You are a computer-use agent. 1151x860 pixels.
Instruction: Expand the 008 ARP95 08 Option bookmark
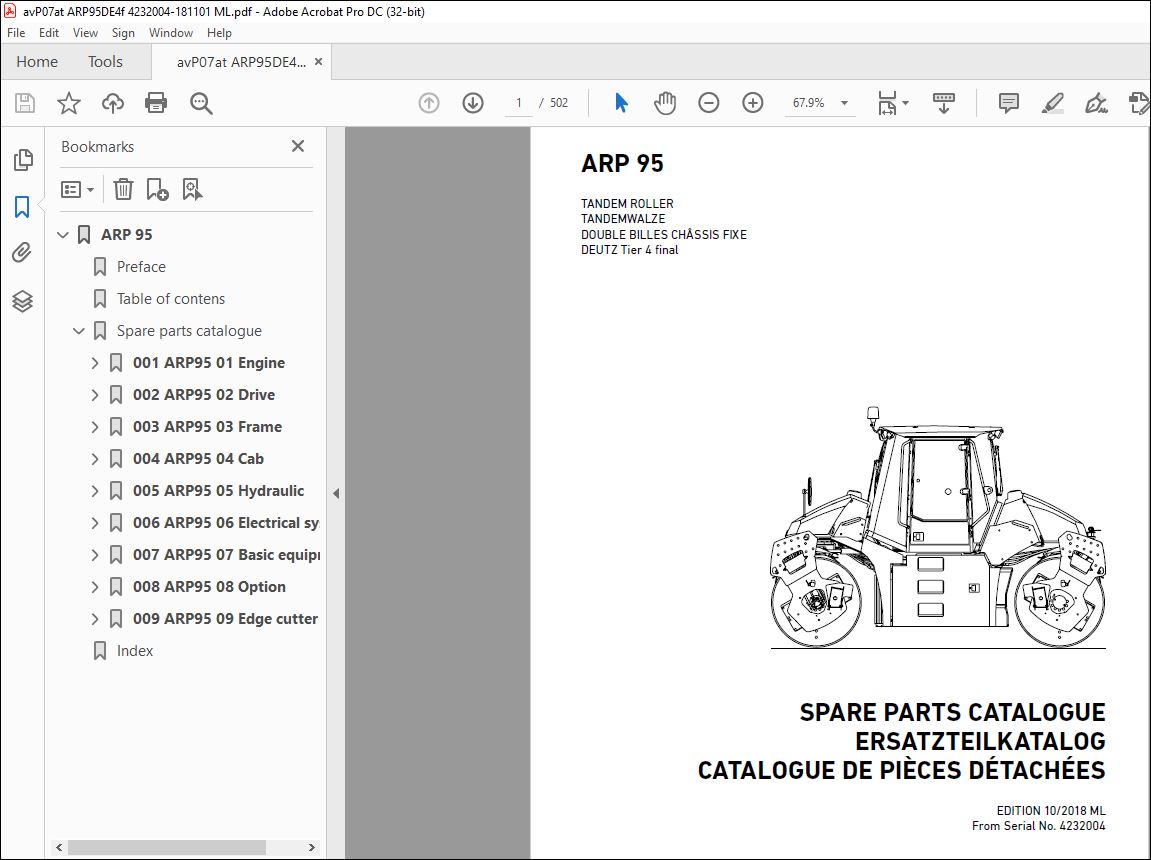95,586
